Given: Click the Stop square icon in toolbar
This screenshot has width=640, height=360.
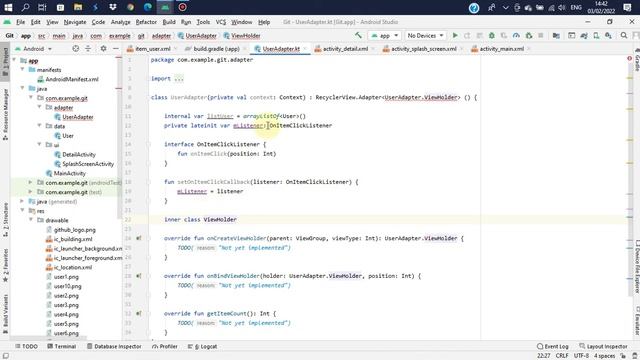Looking at the screenshot, I should click(541, 36).
